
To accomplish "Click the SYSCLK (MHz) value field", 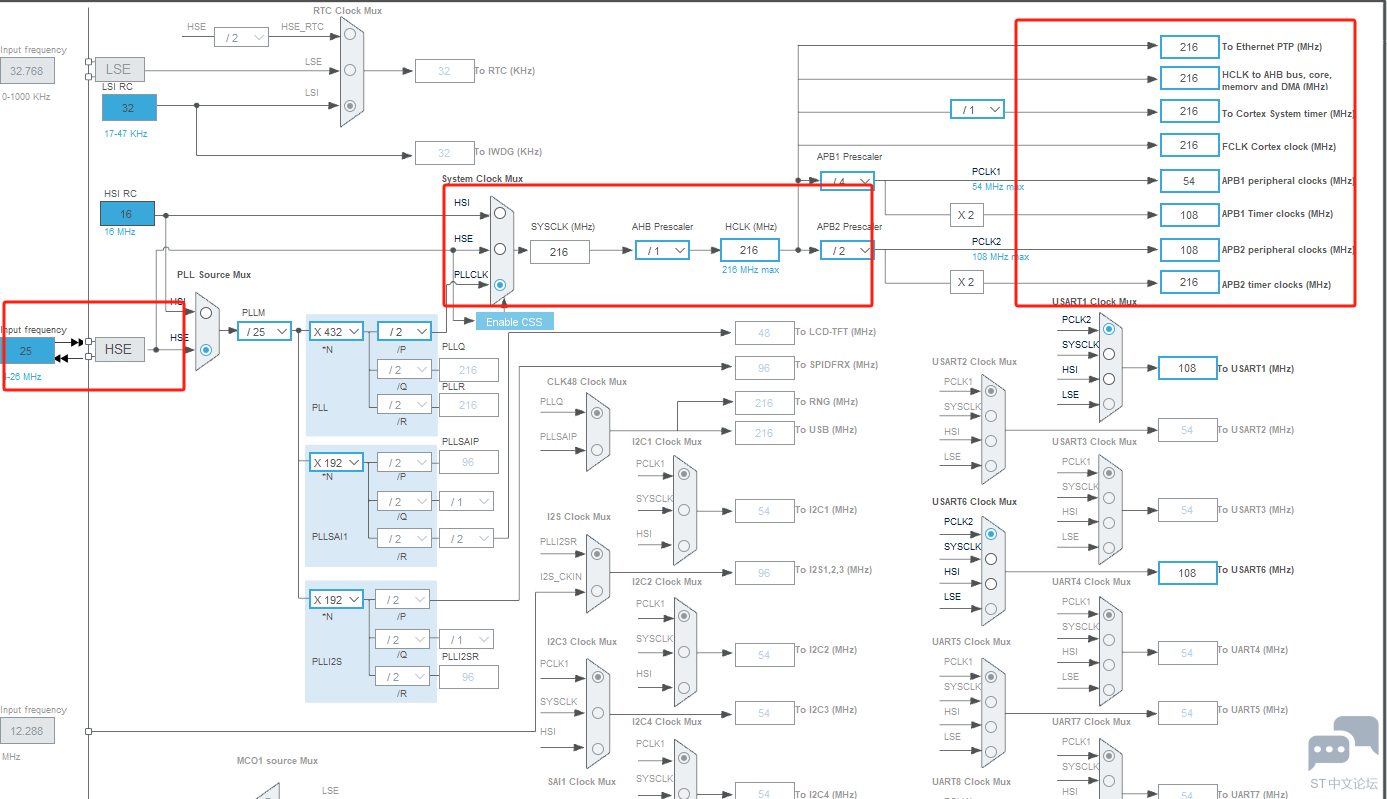I will click(559, 252).
